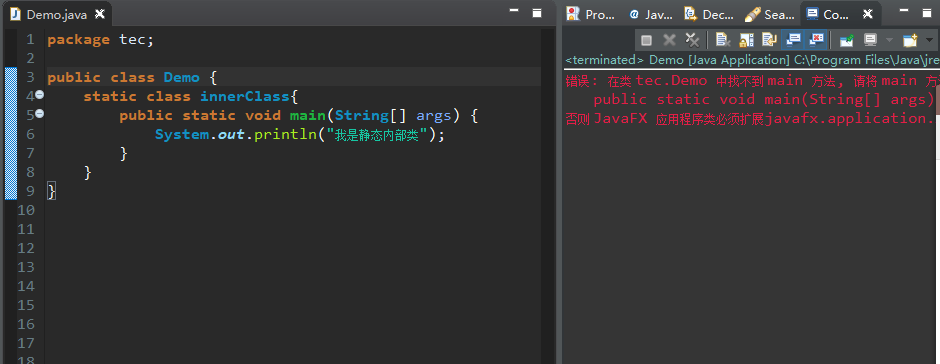Click the terminated Demo launch description
Viewport: 940px width, 364px height.
tap(752, 60)
